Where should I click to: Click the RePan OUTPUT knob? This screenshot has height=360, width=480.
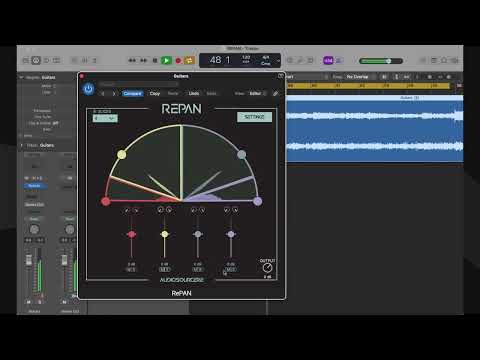tap(267, 268)
